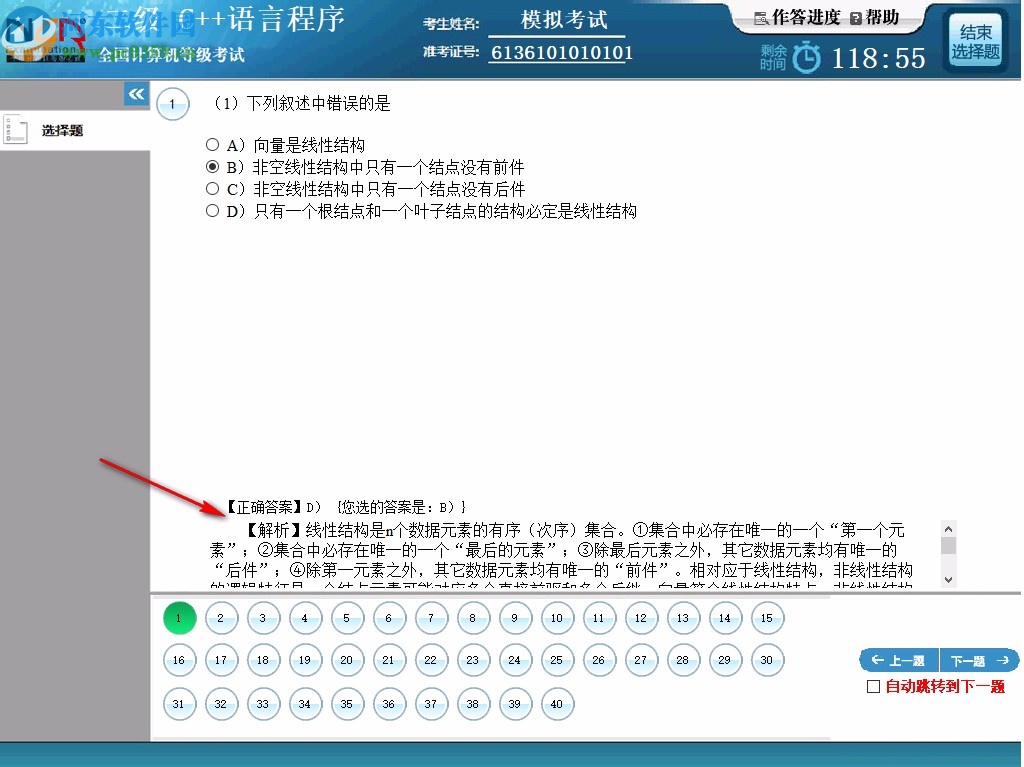The width and height of the screenshot is (1024, 767).
Task: Go to next question with 下一题
Action: click(978, 660)
